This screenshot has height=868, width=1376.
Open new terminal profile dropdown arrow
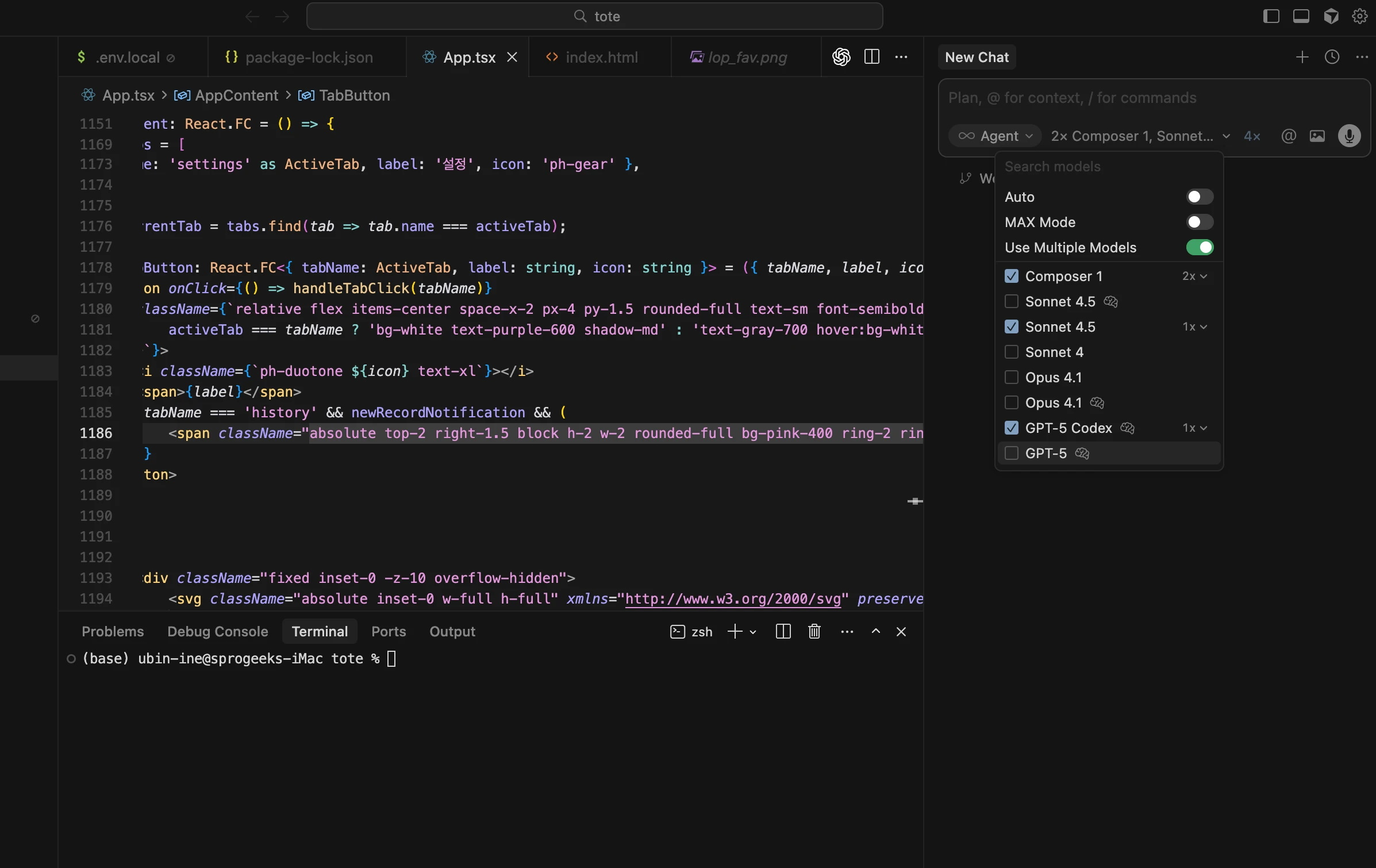(x=753, y=632)
